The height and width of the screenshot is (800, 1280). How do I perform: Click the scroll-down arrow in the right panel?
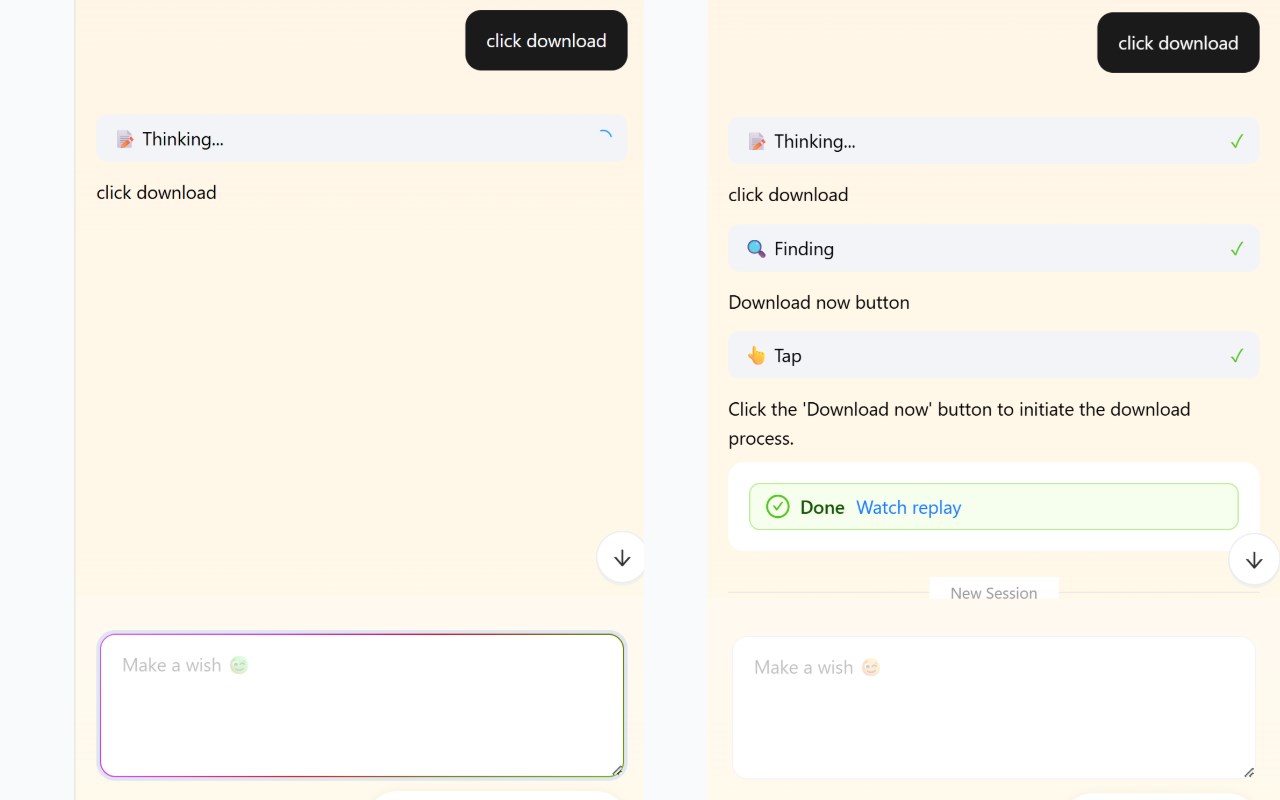click(x=1254, y=560)
